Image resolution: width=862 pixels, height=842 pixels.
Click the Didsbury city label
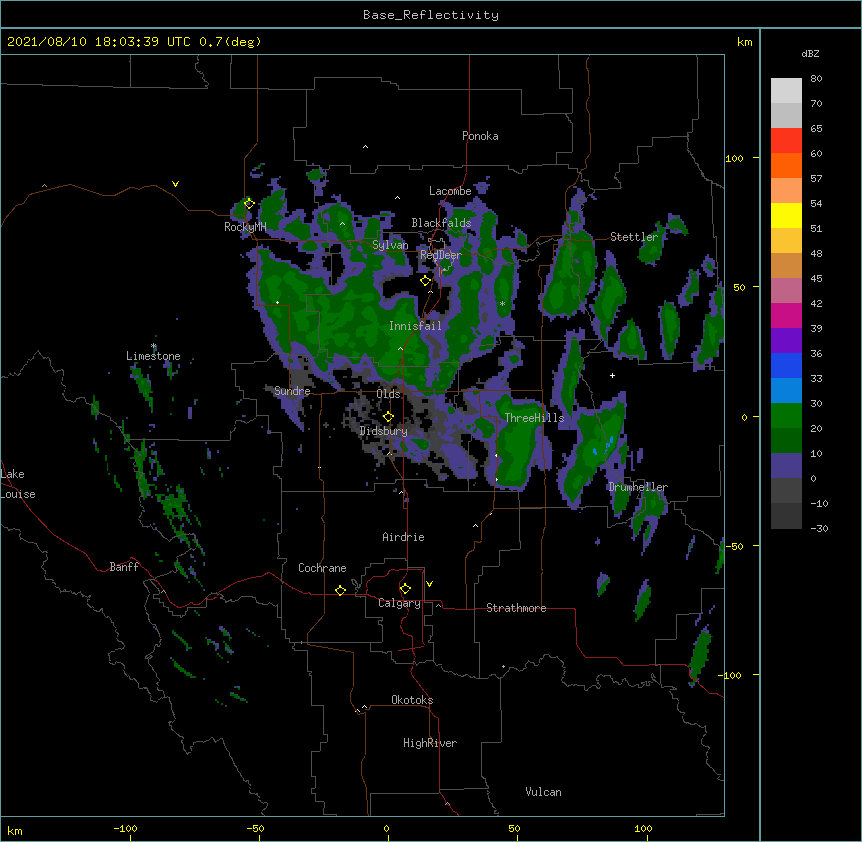point(384,431)
